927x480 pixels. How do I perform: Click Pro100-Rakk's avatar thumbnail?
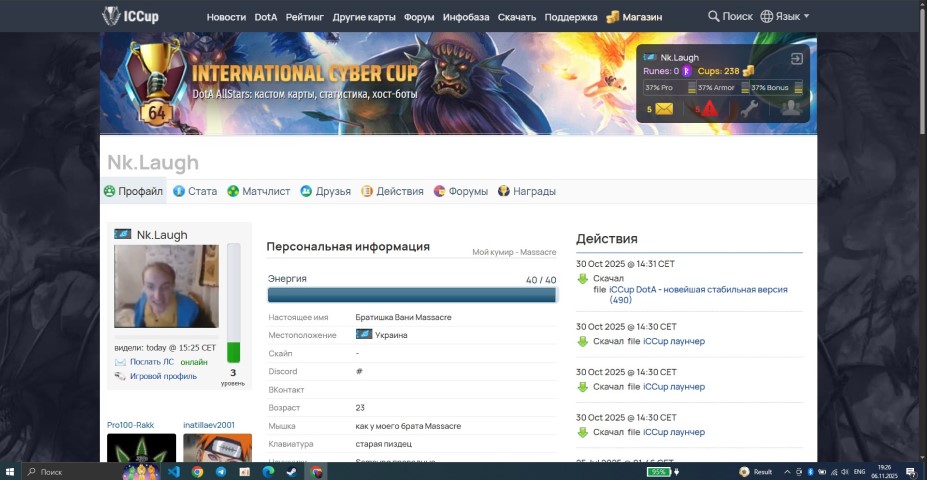[x=141, y=448]
